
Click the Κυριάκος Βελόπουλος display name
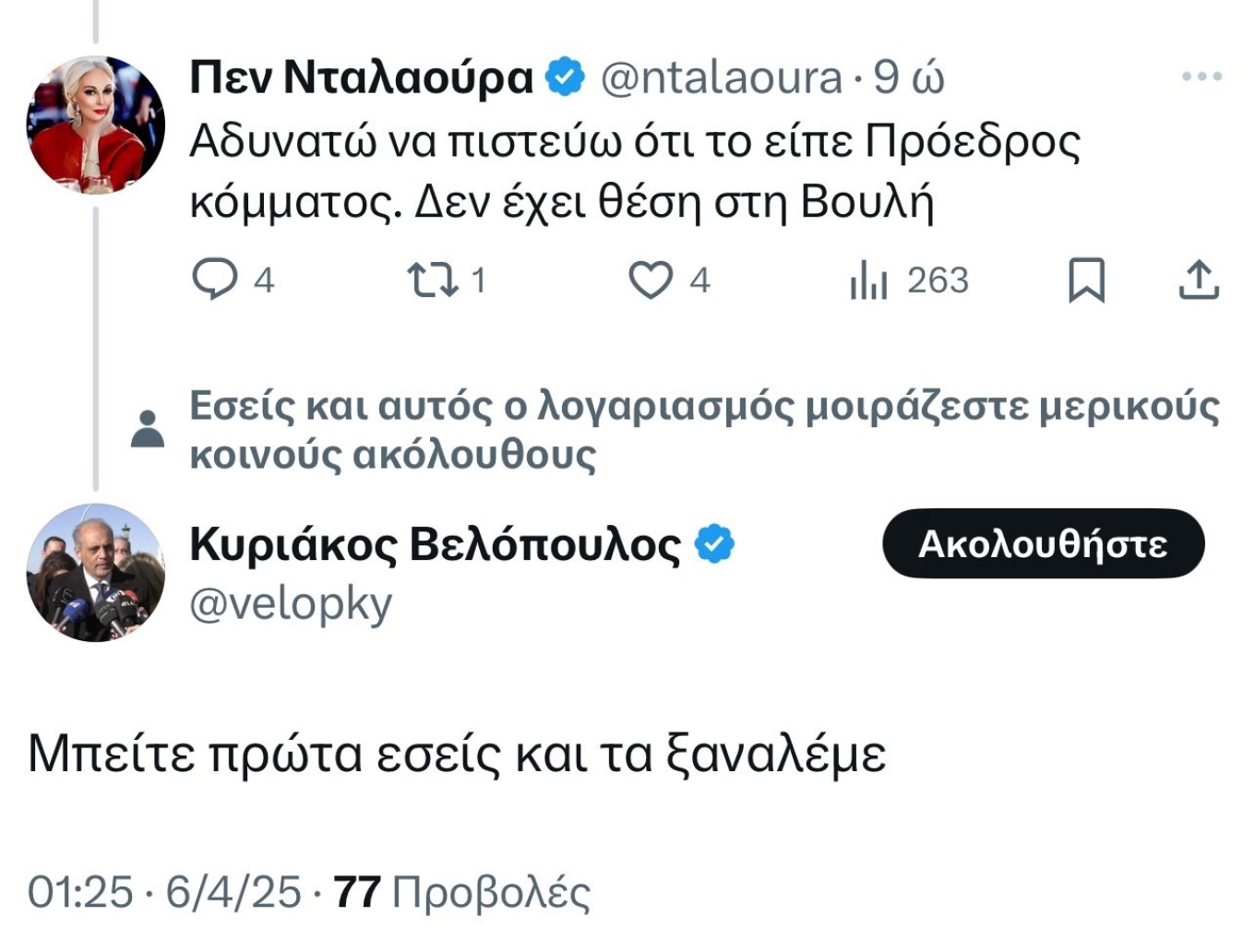(436, 544)
